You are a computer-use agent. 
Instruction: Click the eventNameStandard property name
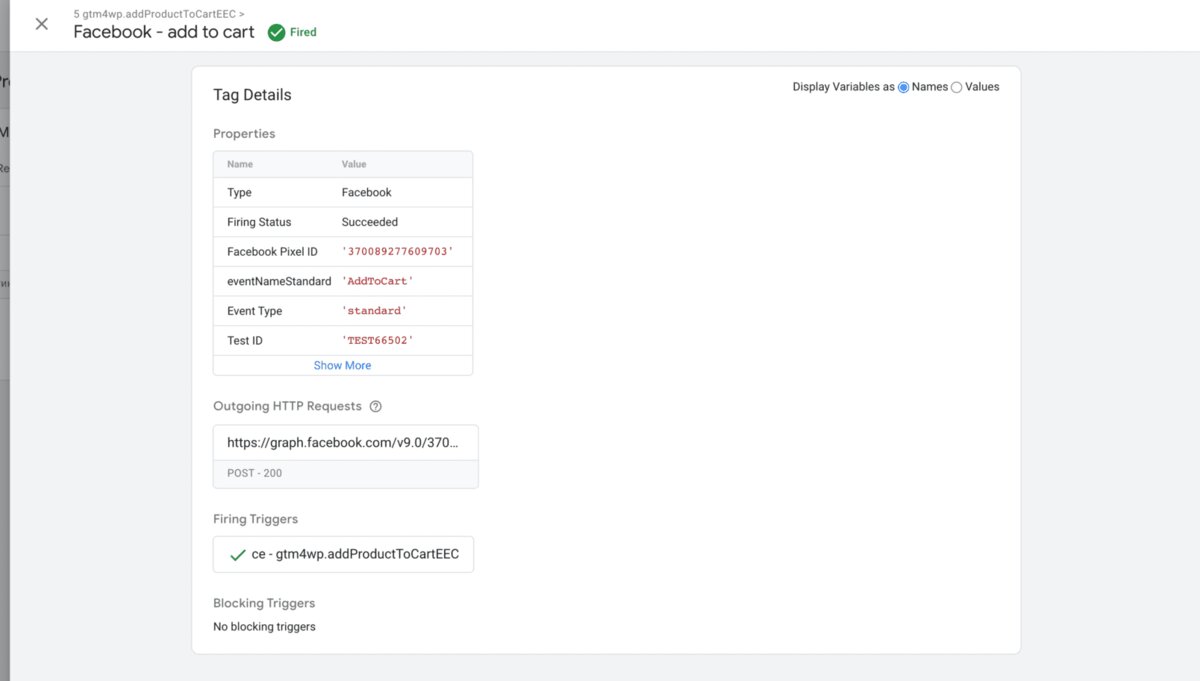coord(279,281)
